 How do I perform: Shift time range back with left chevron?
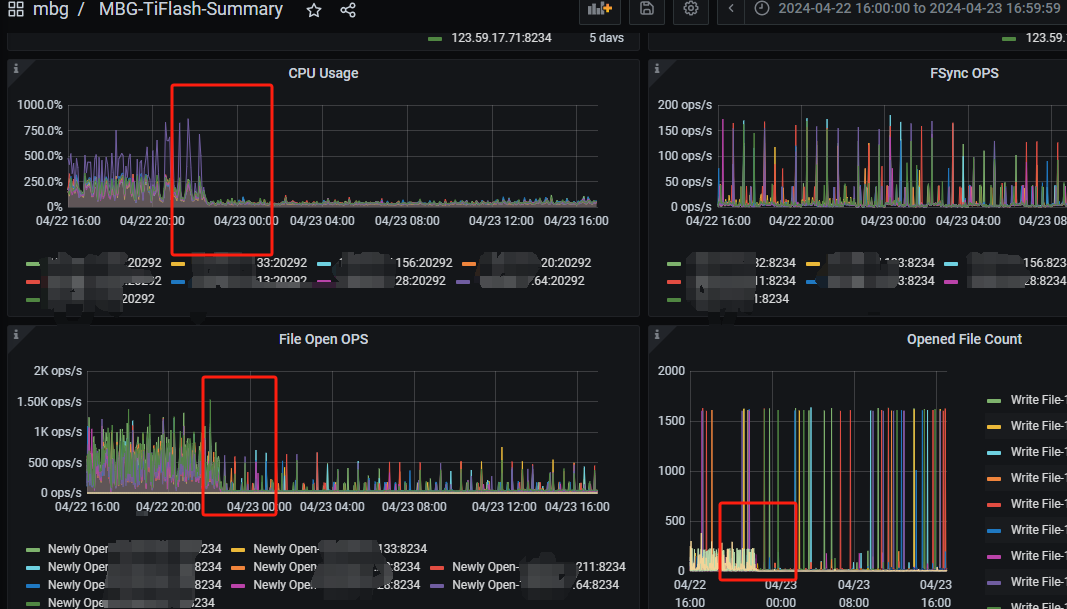point(732,9)
